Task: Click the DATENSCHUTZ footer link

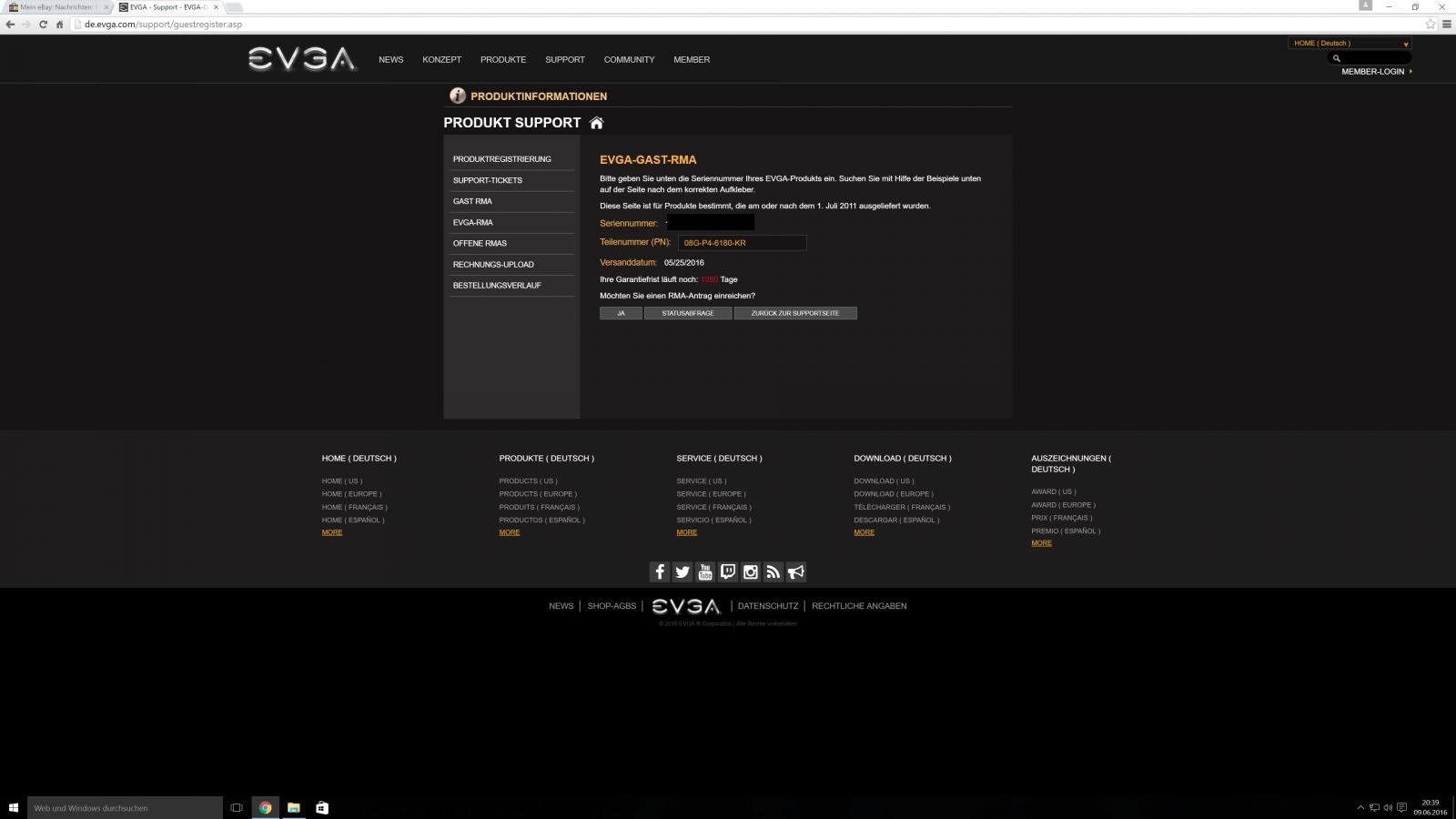Action: [768, 606]
